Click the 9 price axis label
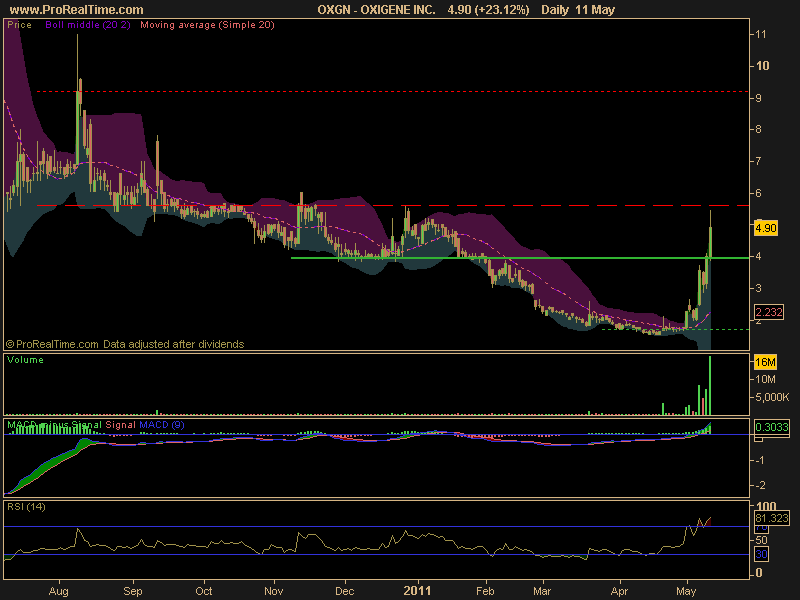Viewport: 800px width, 600px height. coord(759,98)
